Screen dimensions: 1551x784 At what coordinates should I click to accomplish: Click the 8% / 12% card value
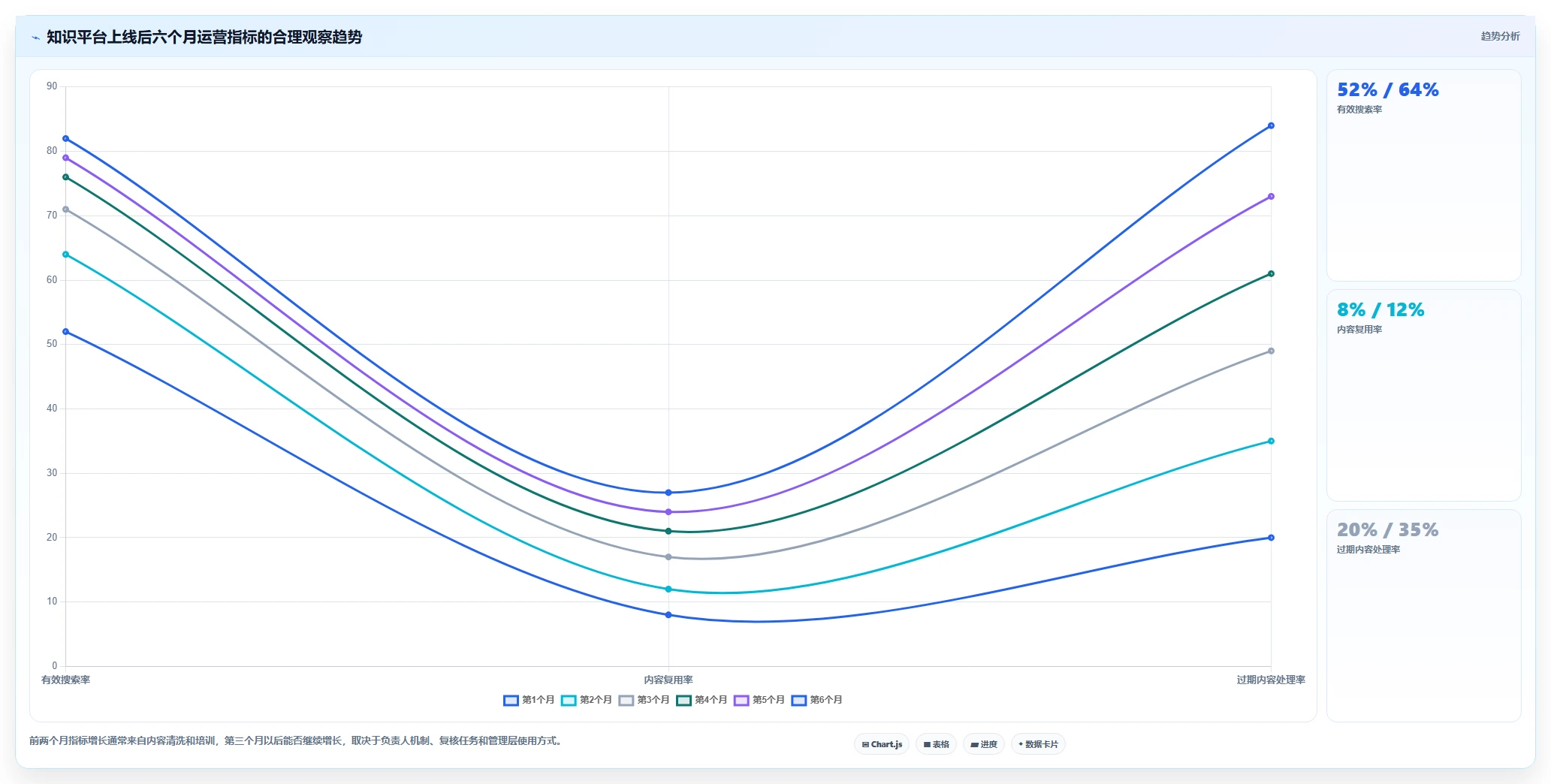(x=1381, y=310)
